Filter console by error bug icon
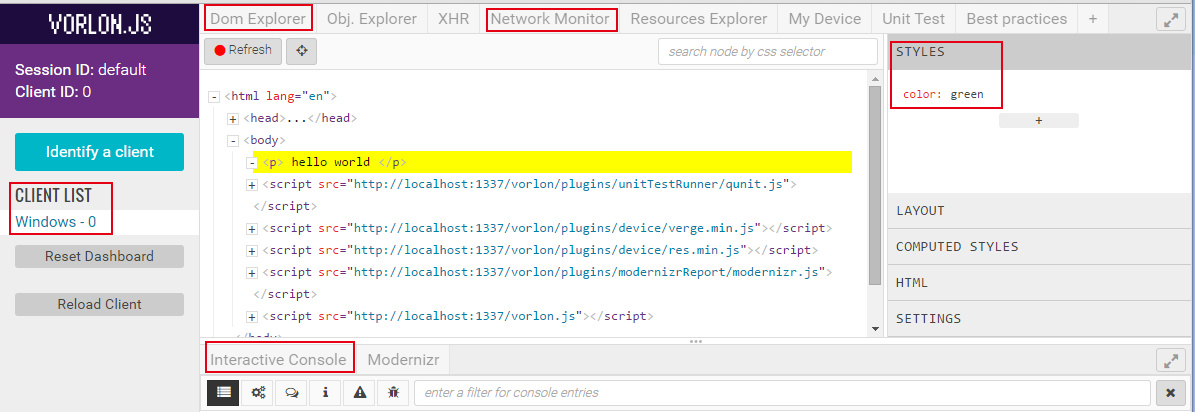1195x412 pixels. pos(393,393)
